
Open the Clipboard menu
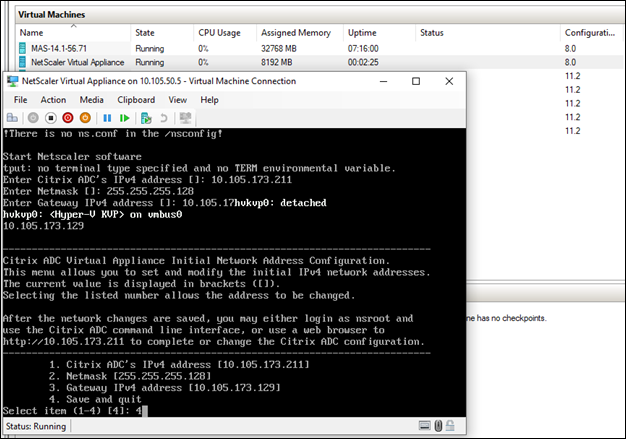pyautogui.click(x=136, y=100)
